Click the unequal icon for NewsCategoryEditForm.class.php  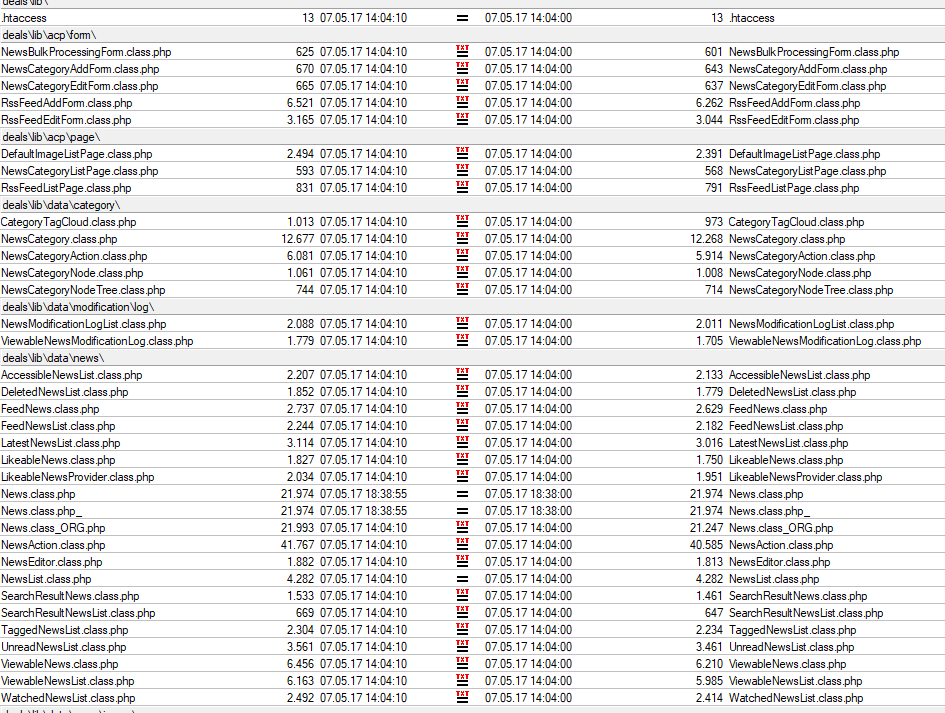click(462, 85)
